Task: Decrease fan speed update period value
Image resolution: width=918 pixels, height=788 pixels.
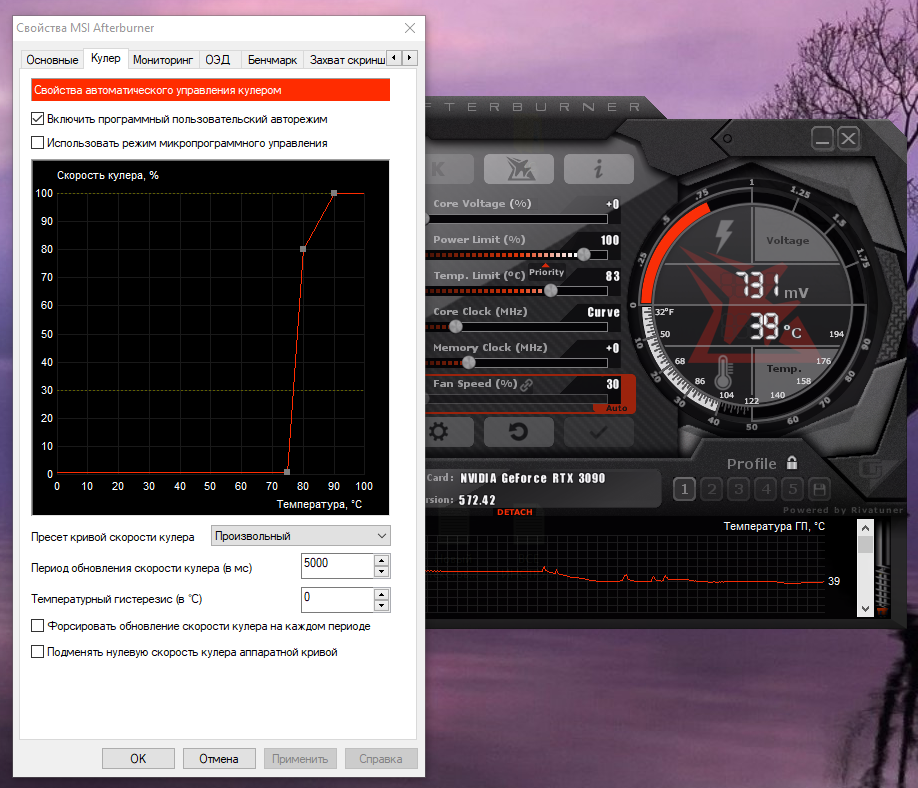Action: click(381, 571)
